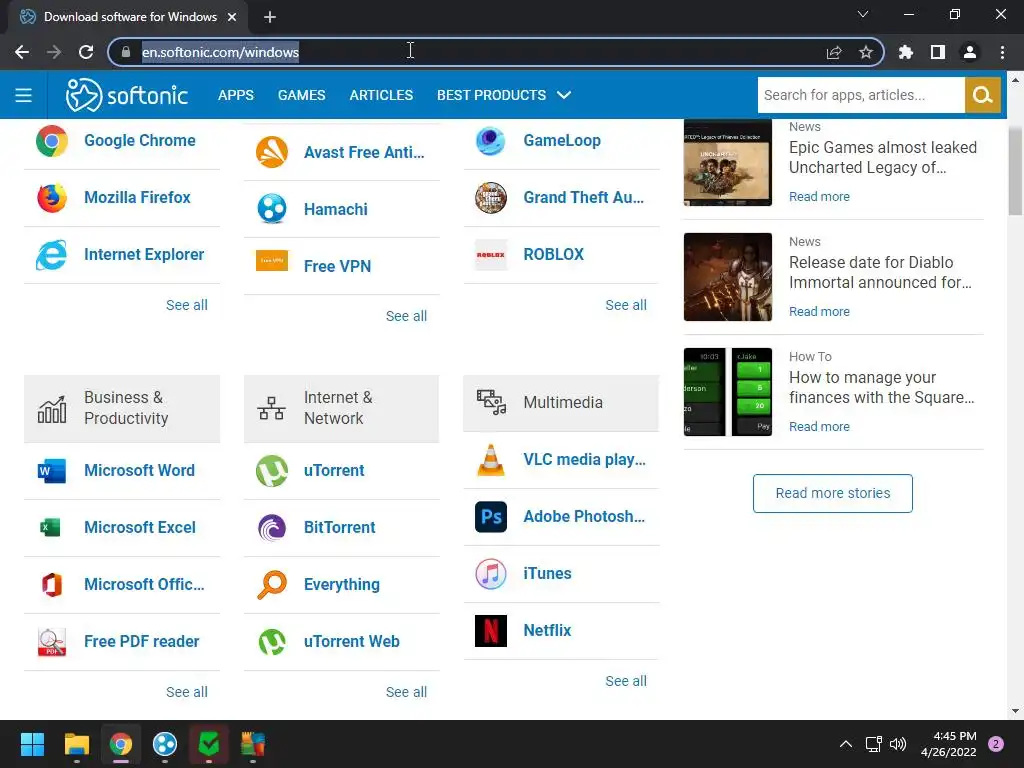
Task: Click the Mozilla Firefox app icon
Action: click(x=52, y=198)
